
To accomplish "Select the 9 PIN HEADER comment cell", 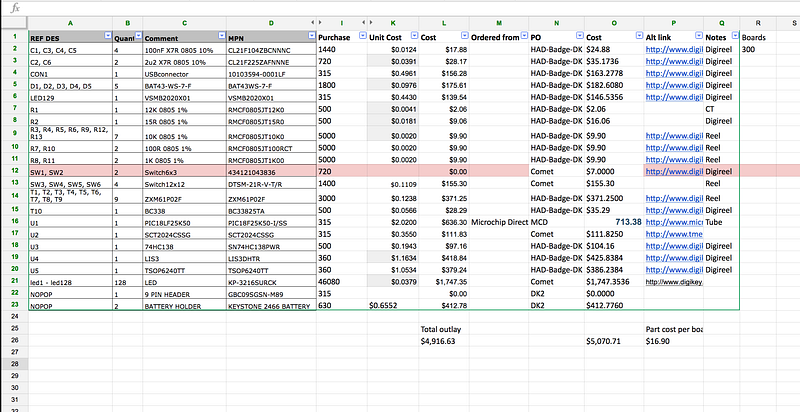I will coord(185,294).
